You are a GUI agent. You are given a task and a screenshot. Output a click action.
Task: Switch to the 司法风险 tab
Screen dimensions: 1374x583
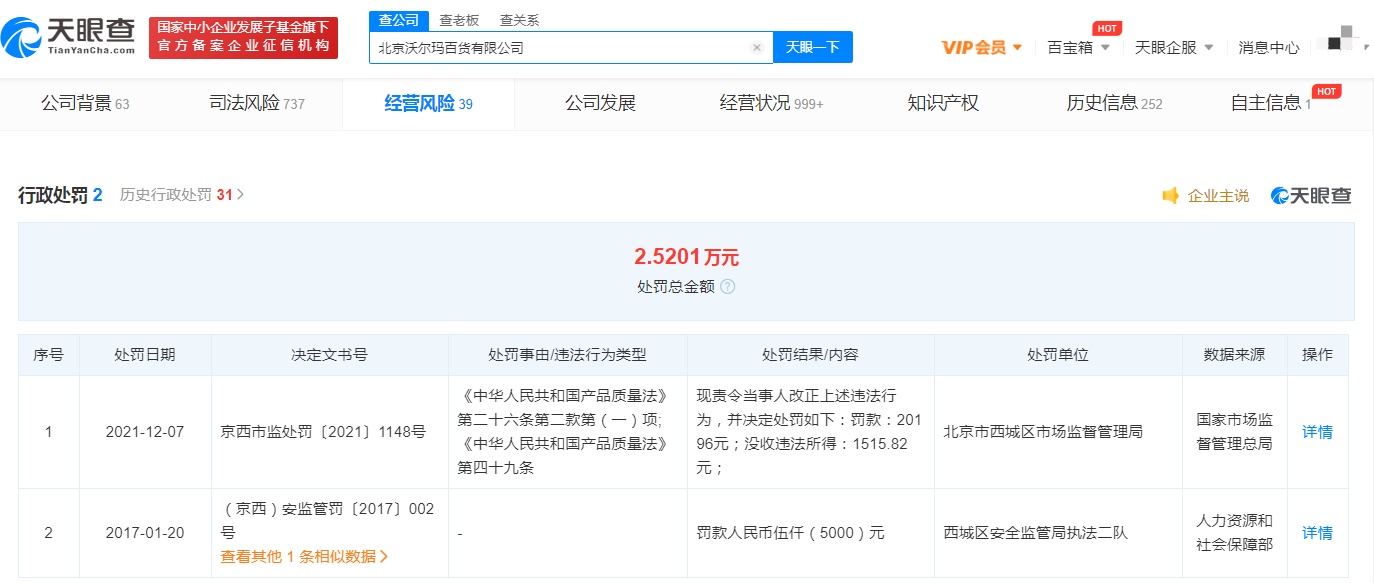(256, 103)
